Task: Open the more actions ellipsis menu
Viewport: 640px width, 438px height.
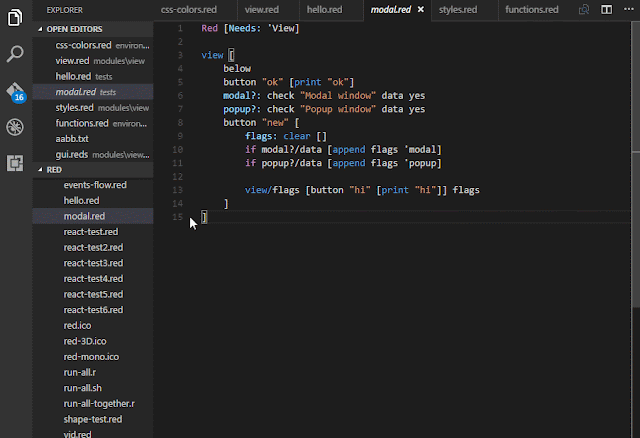Action: 629,9
